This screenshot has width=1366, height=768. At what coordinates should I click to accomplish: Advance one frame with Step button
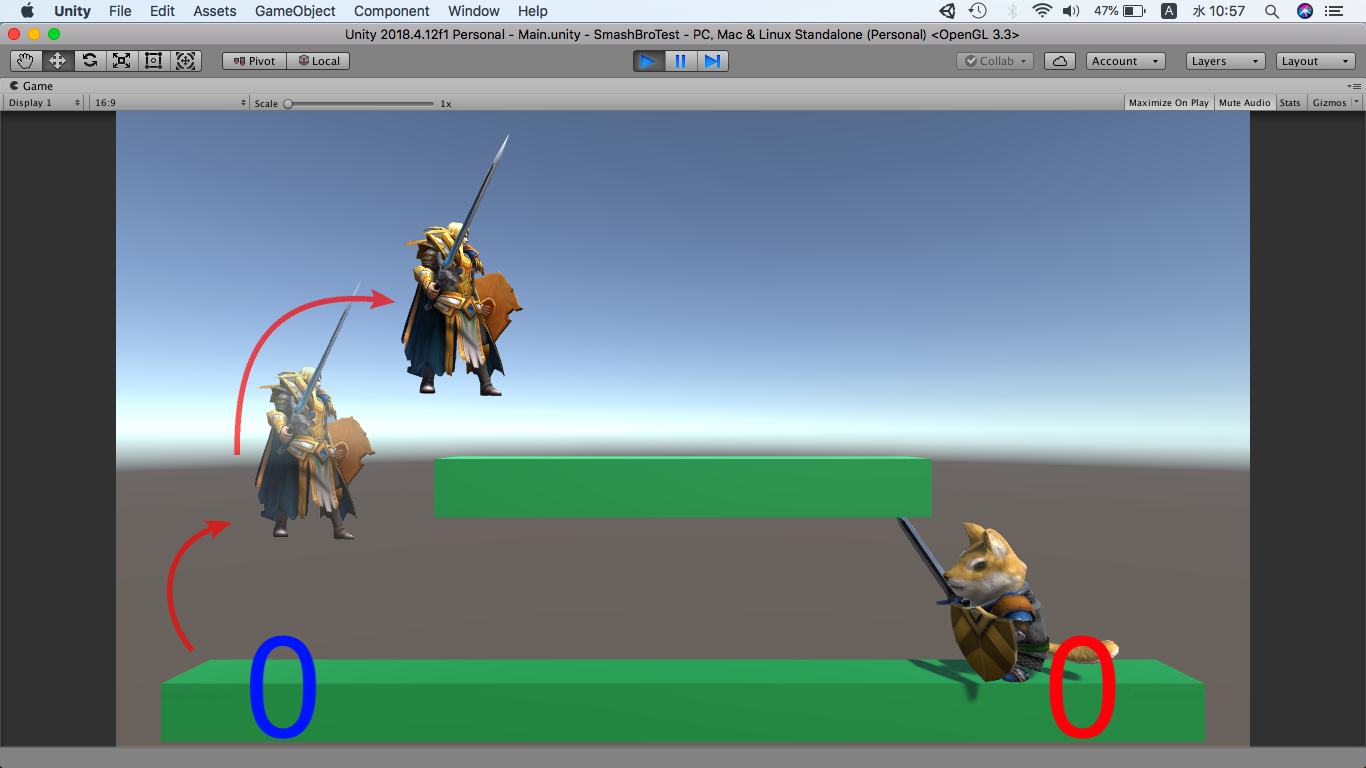coord(712,61)
